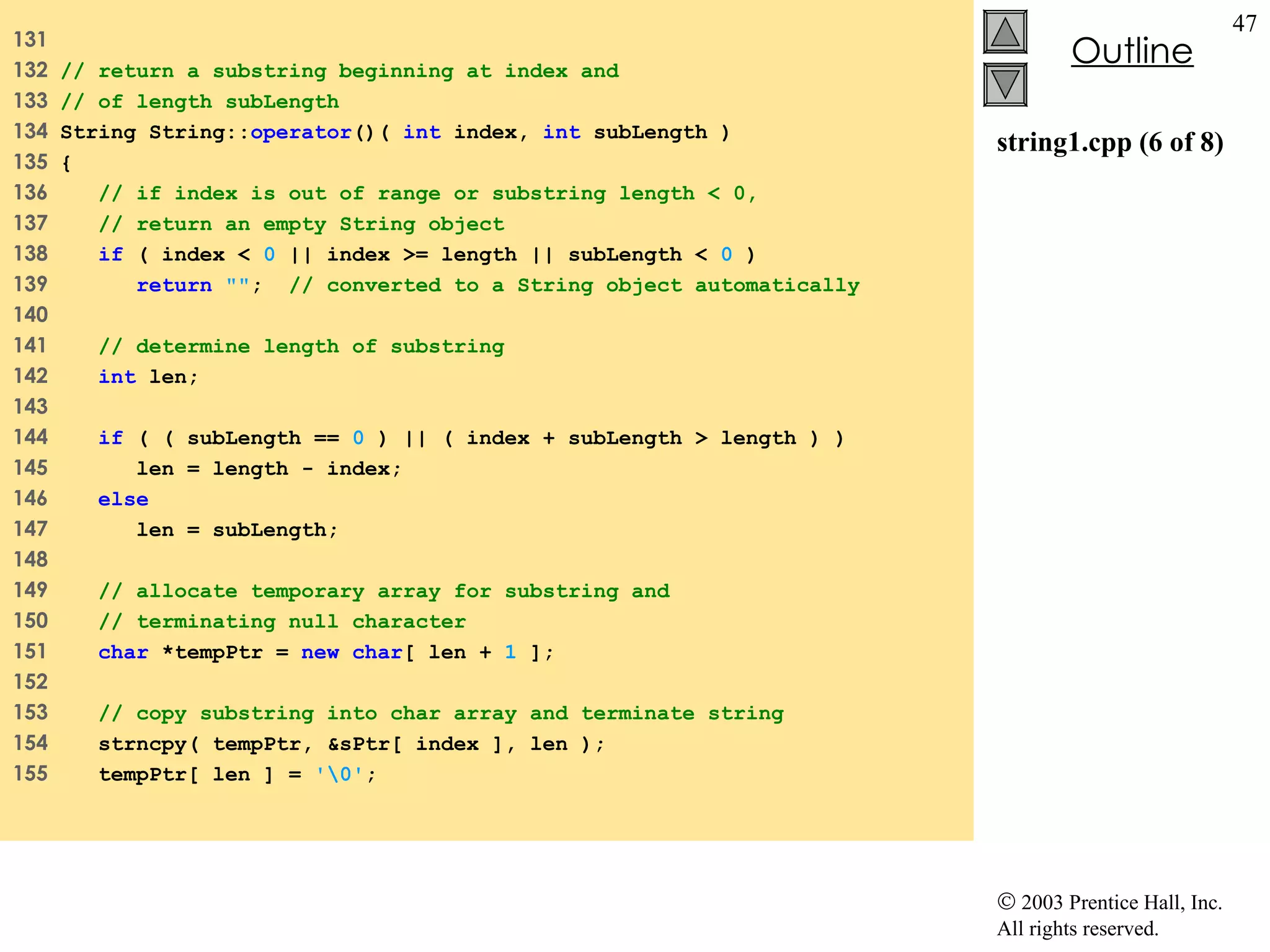Click the down arrow navigation button
1270x952 pixels.
click(x=1005, y=84)
